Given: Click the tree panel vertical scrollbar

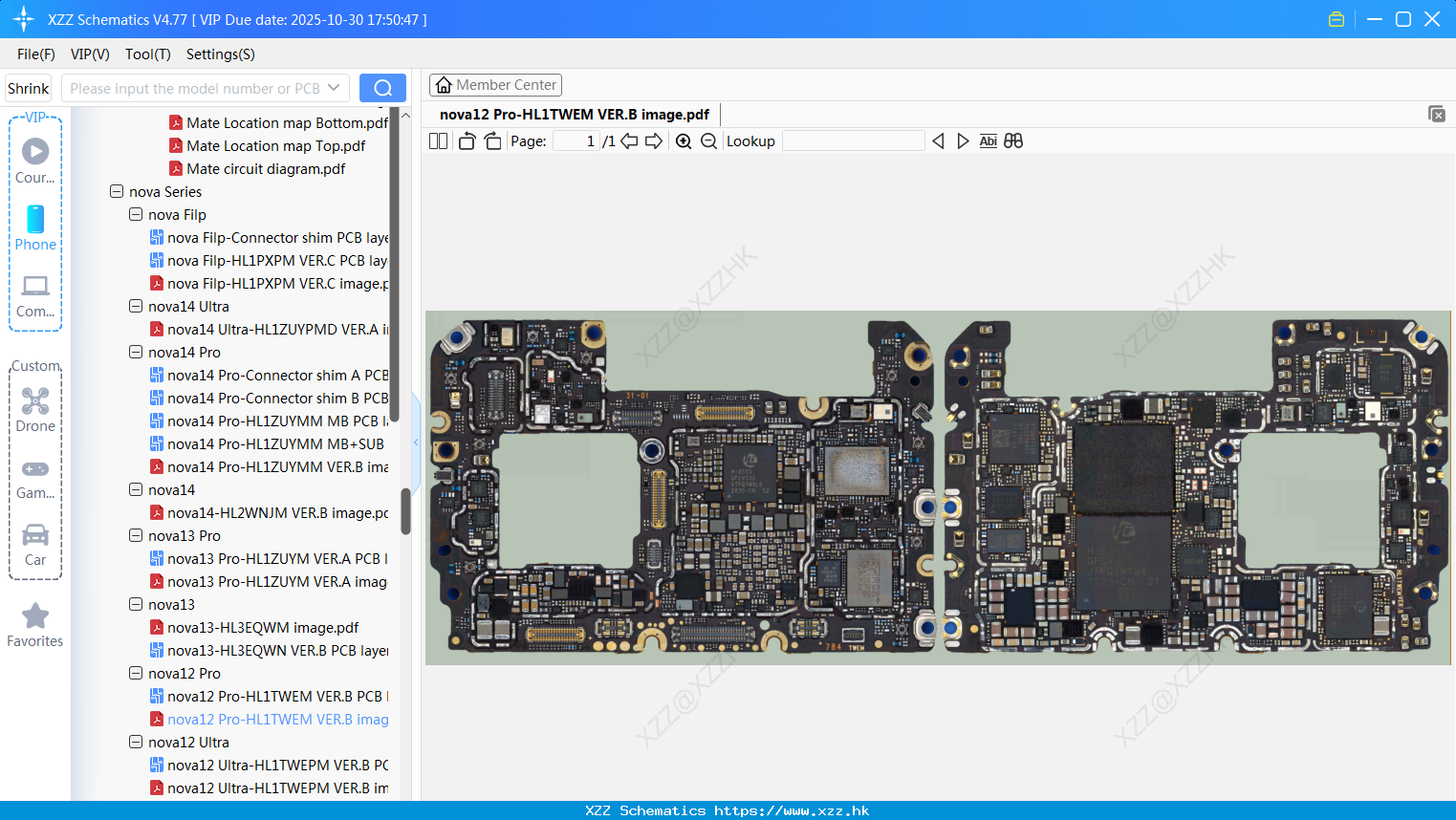Looking at the screenshot, I should tap(405, 511).
